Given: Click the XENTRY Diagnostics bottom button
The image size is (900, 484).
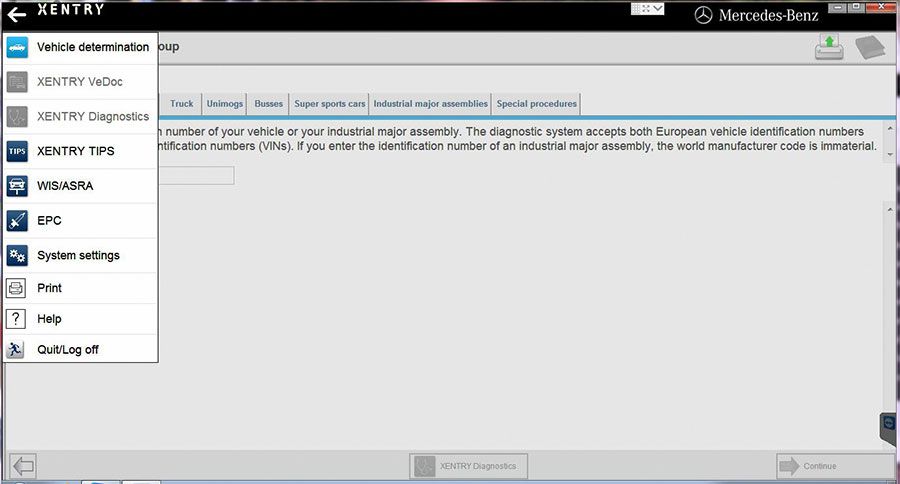Looking at the screenshot, I should [x=468, y=466].
